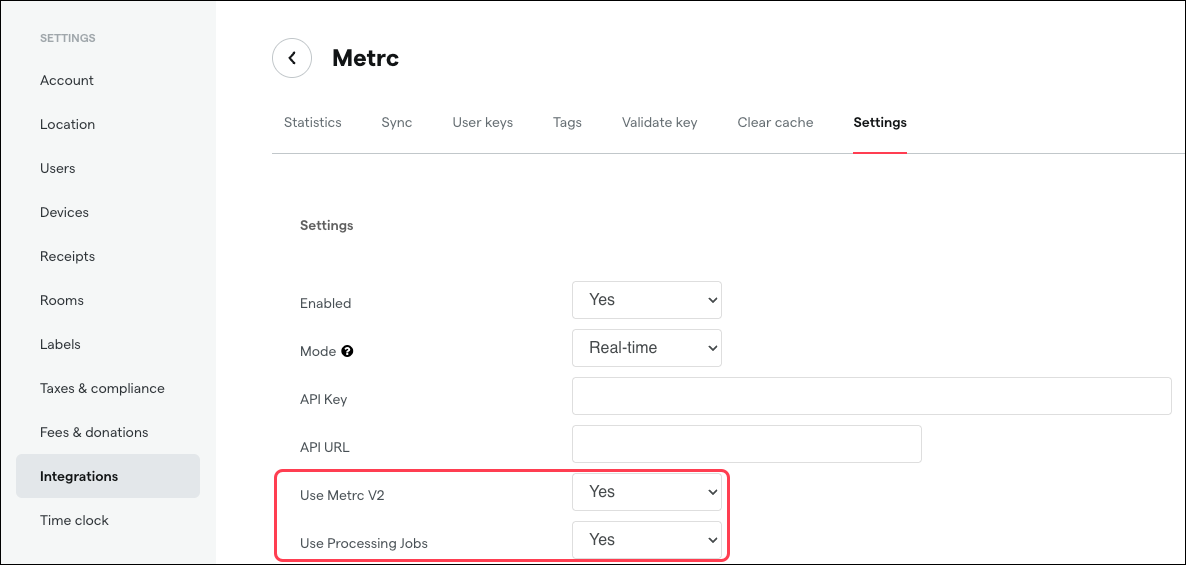Open Fees & donations settings
Screen dimensions: 1186x565
click(x=94, y=432)
